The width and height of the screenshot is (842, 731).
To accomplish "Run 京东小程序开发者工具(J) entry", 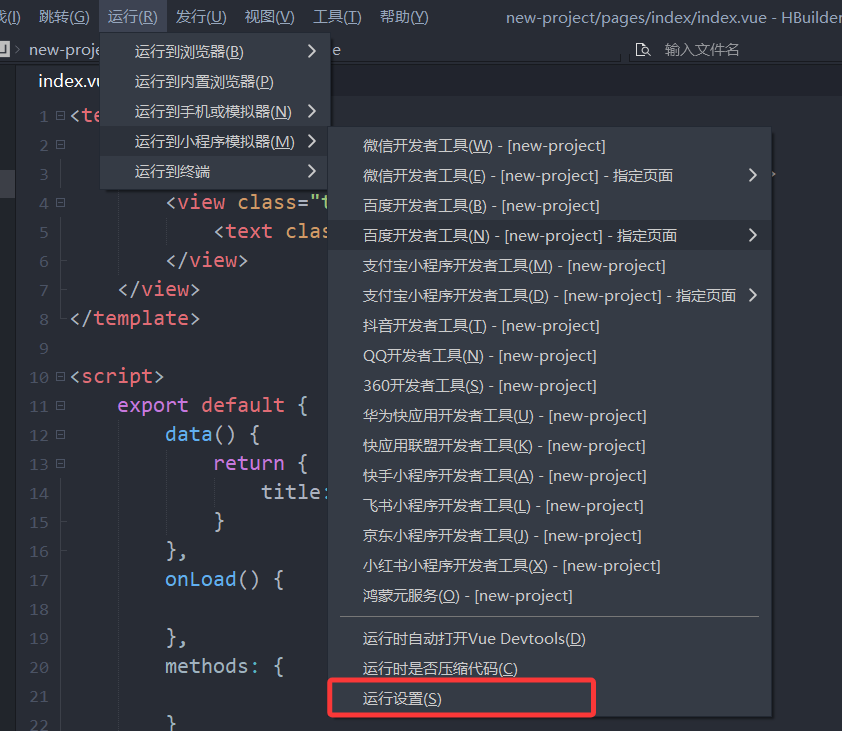I will point(550,536).
